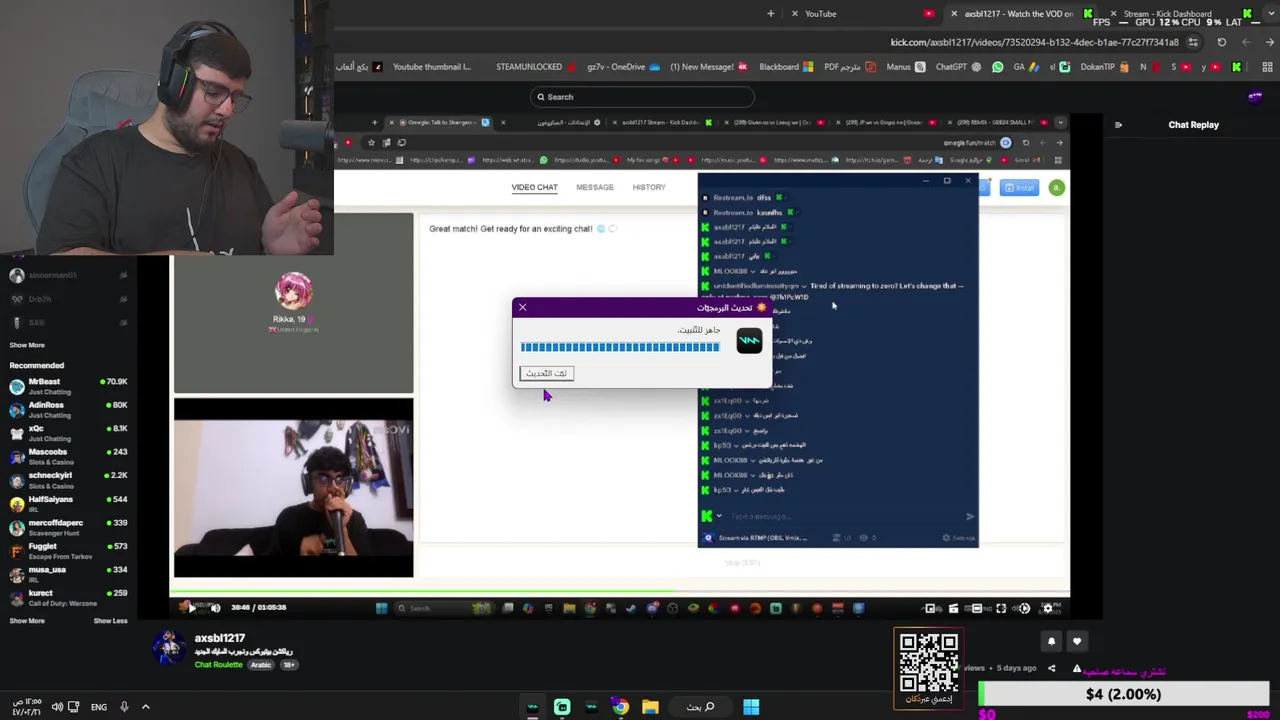1280x720 pixels.
Task: Switch ENG keyboard language
Action: click(x=99, y=707)
